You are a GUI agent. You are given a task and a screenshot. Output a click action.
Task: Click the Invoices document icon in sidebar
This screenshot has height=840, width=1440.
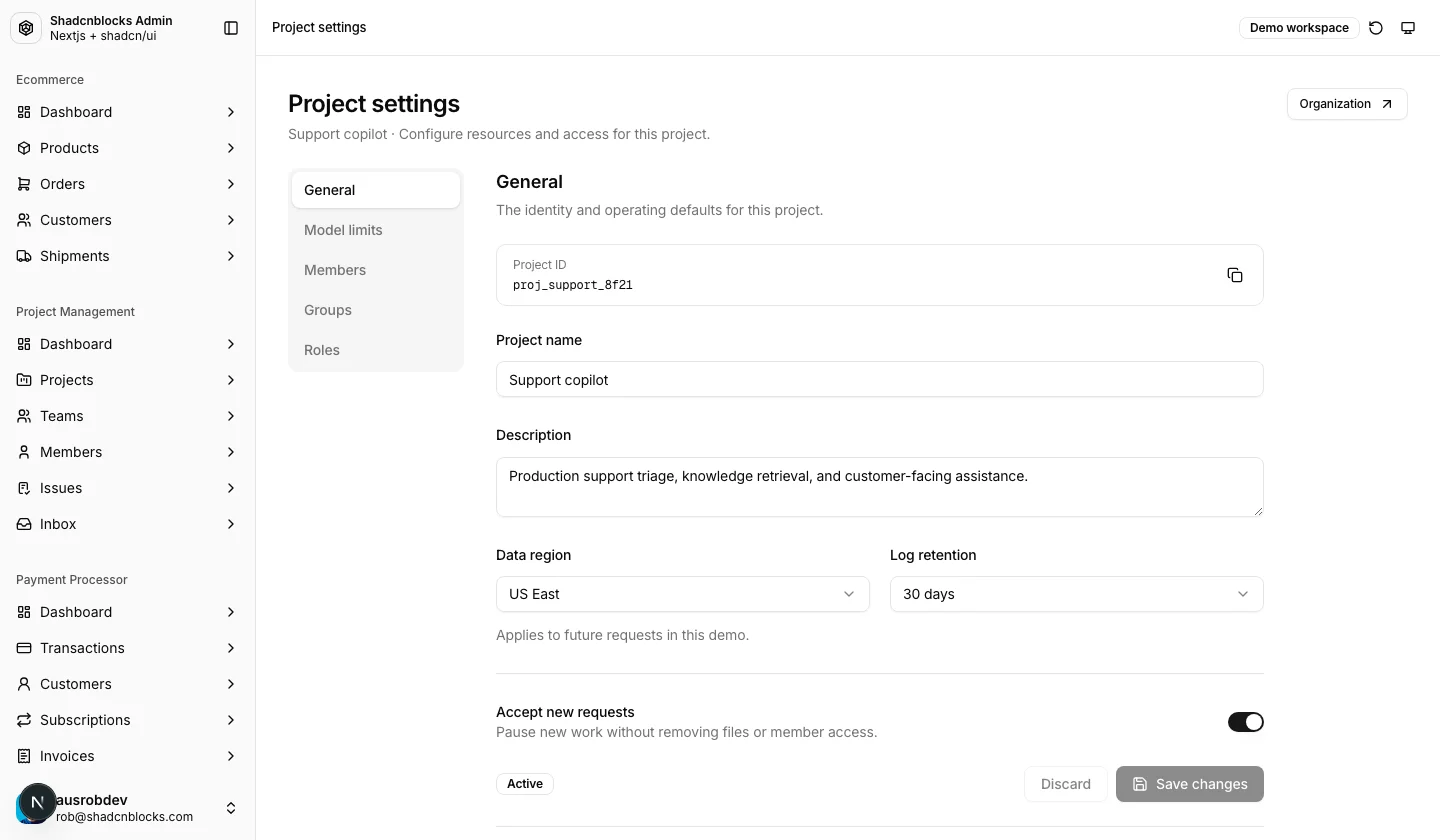tap(24, 756)
